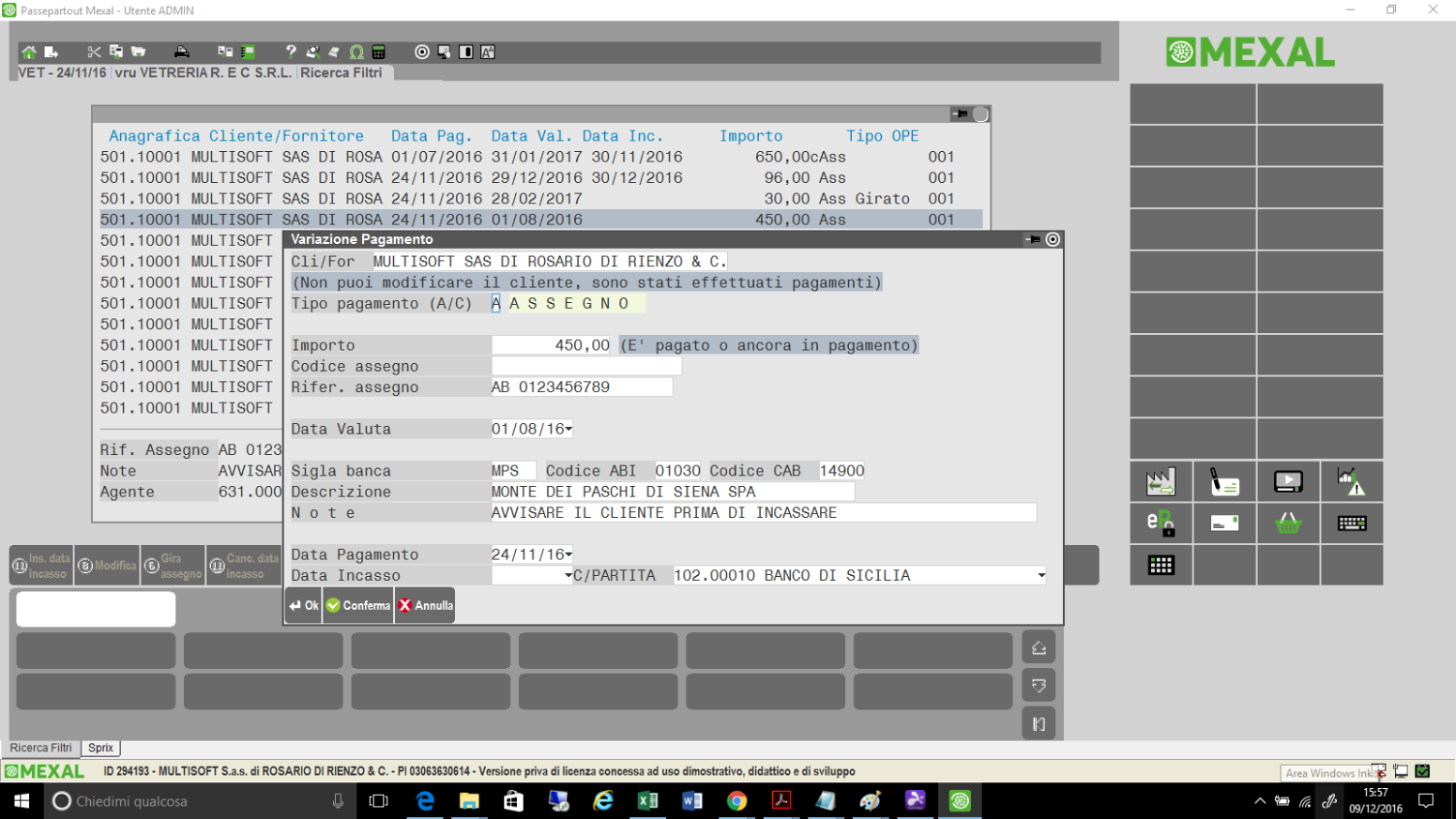Expand the C/PARTITA Banco di Sicilia dropdown
Image resolution: width=1456 pixels, height=819 pixels.
click(1040, 576)
